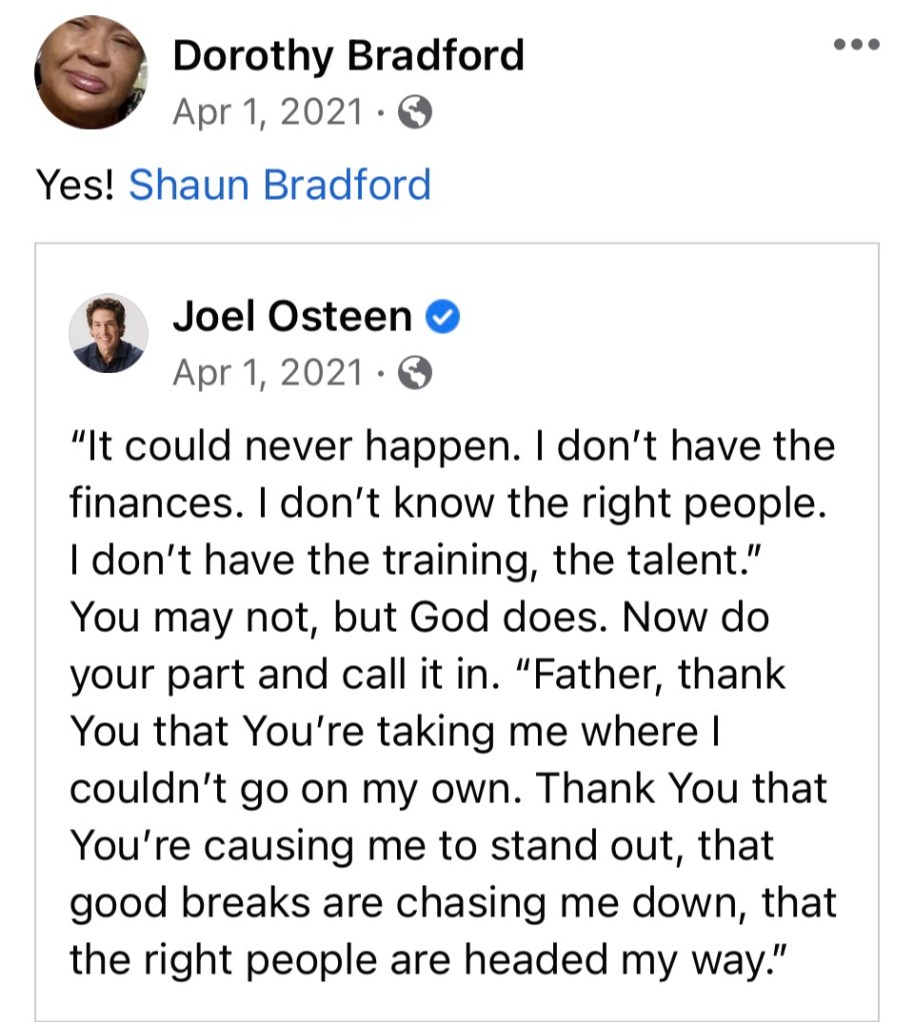Click the globe privacy icon under Dorothy Bradford
Viewport: 914px width, 1023px height.
(415, 113)
